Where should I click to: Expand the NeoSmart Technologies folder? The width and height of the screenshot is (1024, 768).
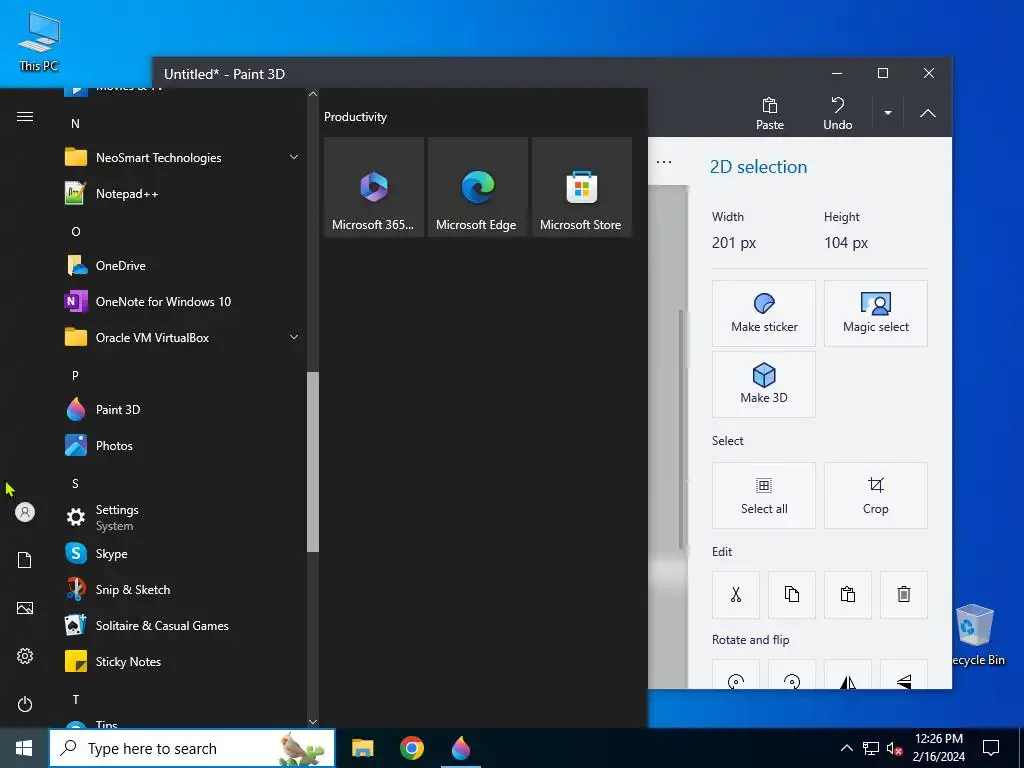183,157
